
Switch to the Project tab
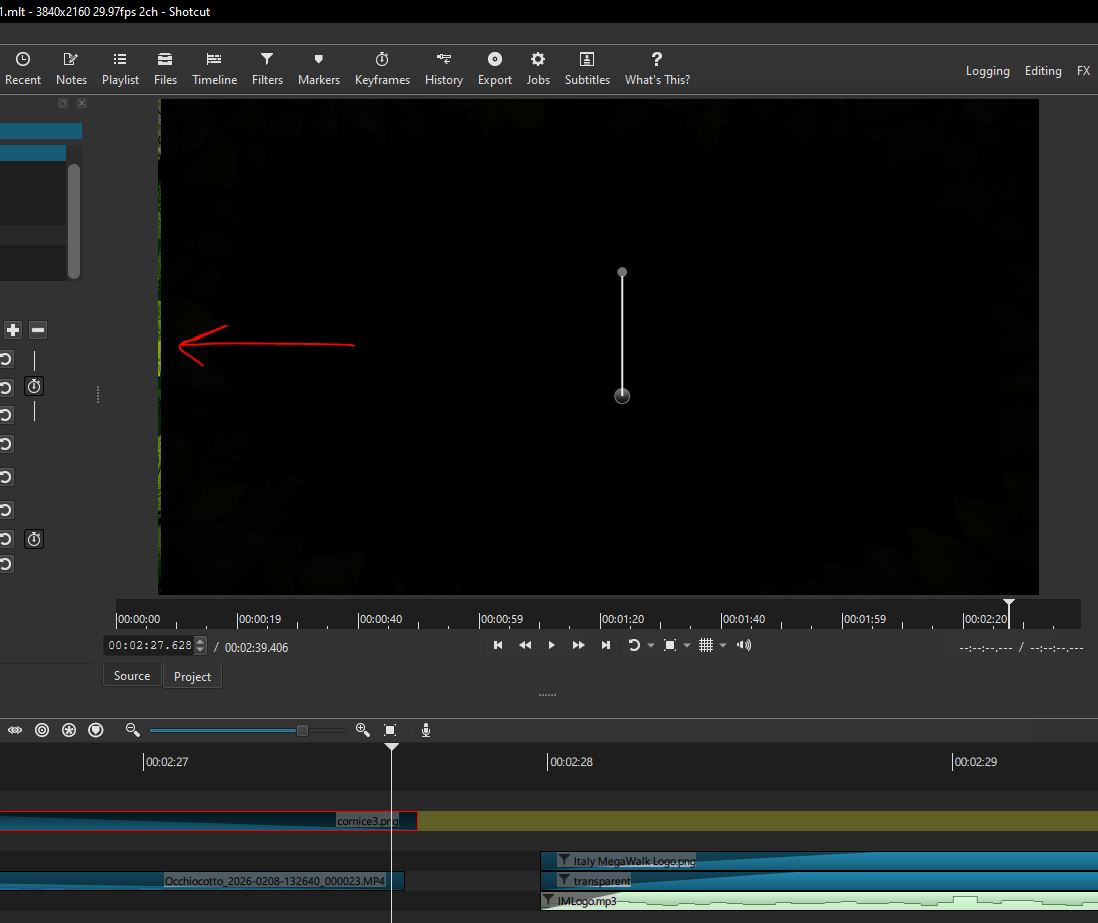click(x=192, y=677)
